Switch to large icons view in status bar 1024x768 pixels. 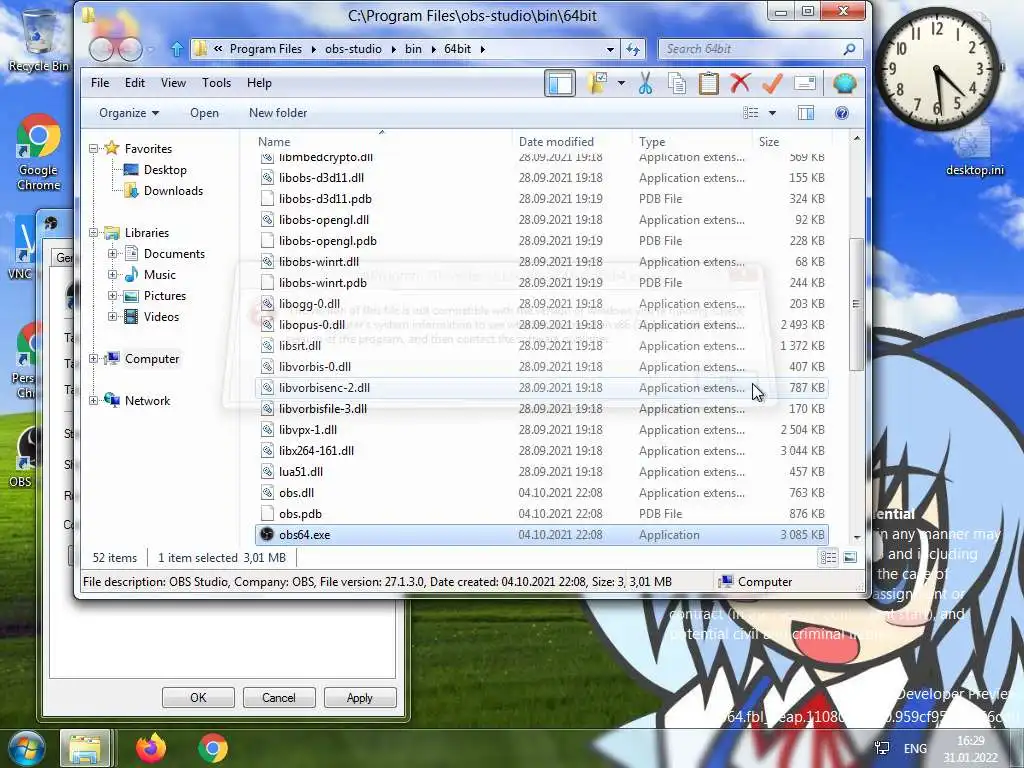tap(850, 558)
